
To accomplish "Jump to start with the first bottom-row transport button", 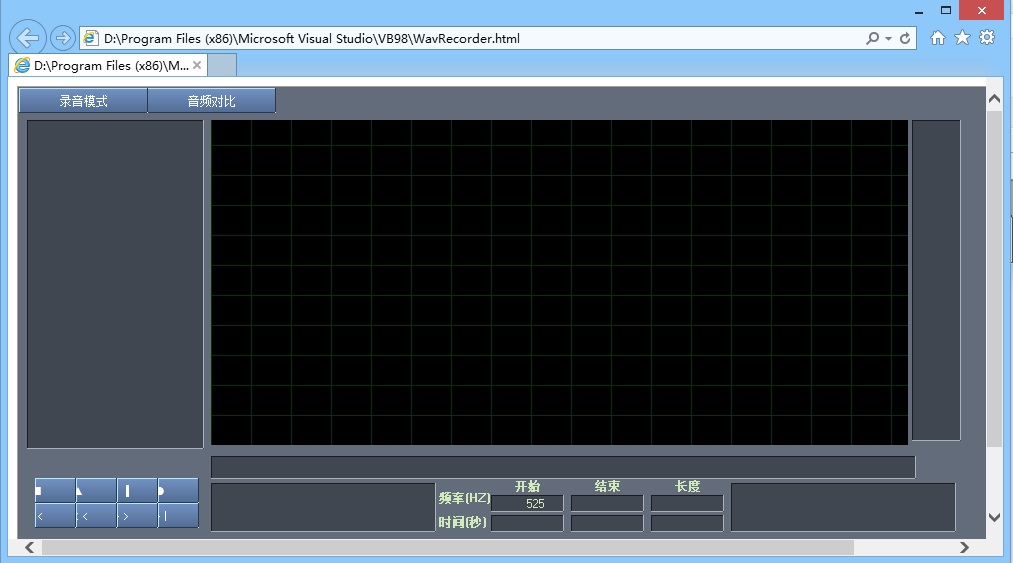I will click(55, 516).
